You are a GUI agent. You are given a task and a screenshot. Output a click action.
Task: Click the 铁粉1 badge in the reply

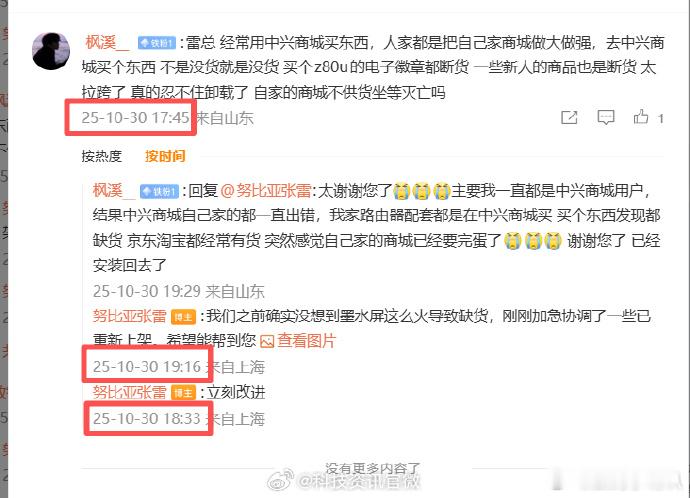pyautogui.click(x=159, y=191)
